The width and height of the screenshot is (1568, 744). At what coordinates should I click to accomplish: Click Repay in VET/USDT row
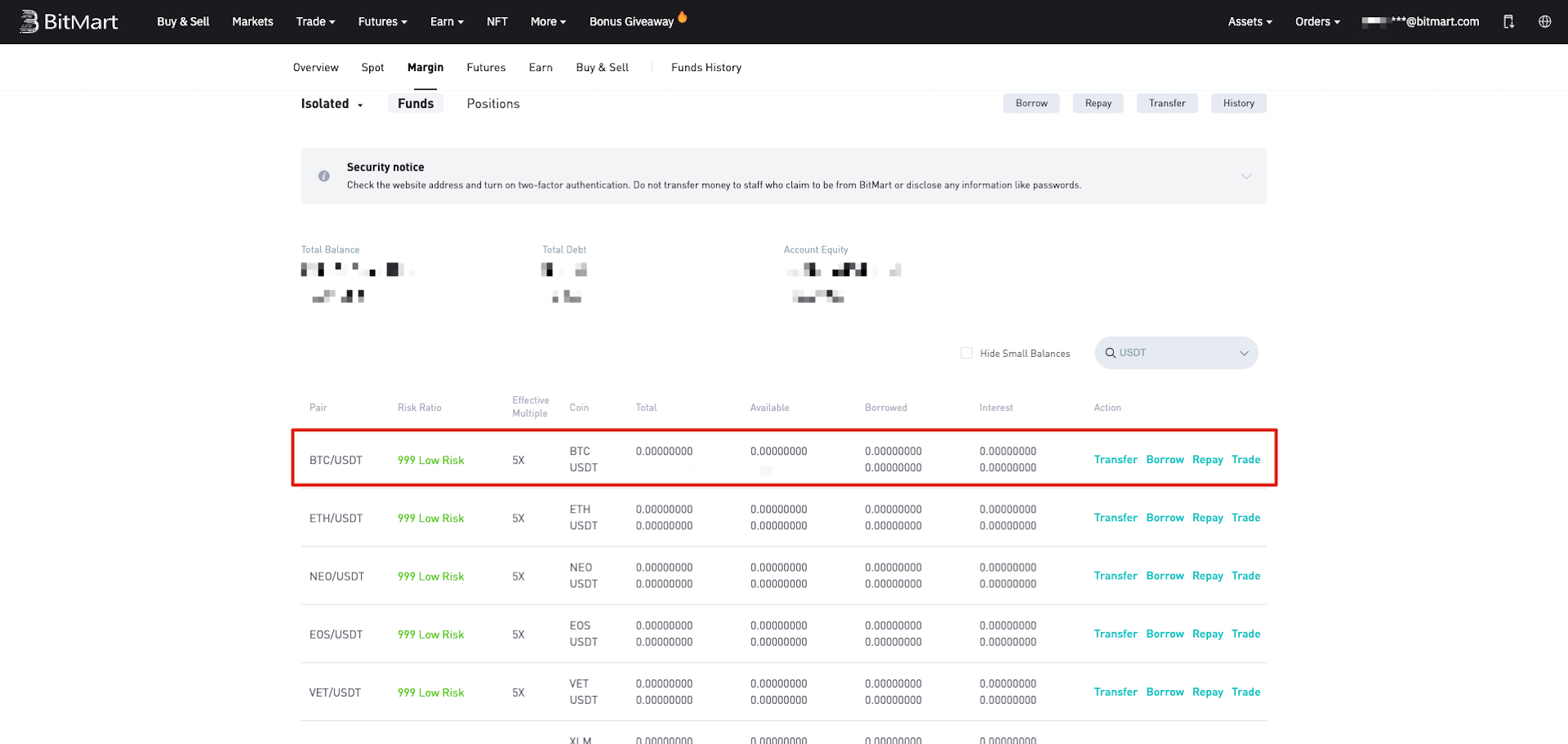pos(1208,692)
